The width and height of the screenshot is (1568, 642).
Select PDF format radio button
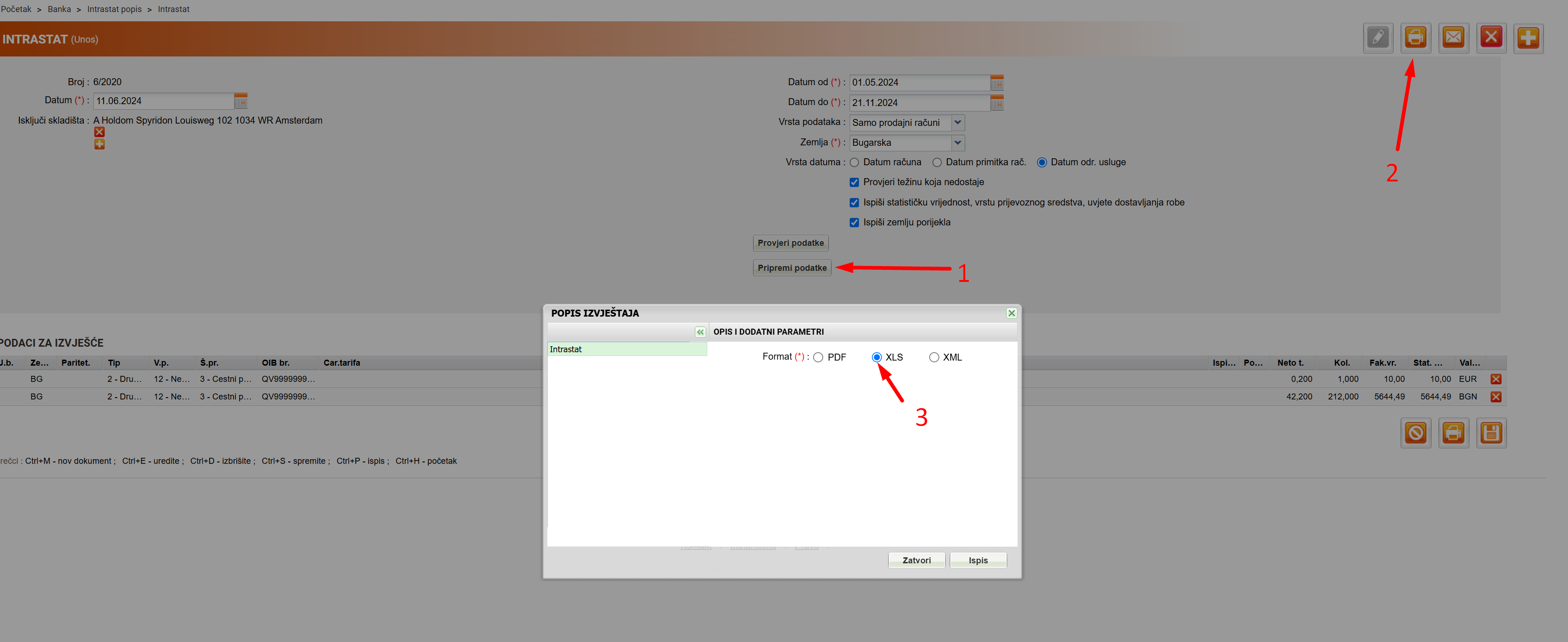818,357
